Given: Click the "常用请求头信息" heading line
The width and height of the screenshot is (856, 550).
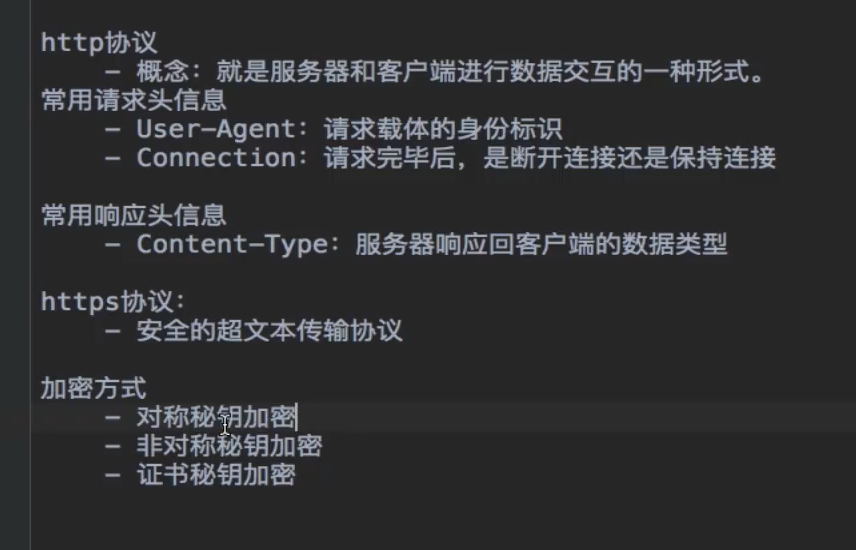Looking at the screenshot, I should 133,100.
